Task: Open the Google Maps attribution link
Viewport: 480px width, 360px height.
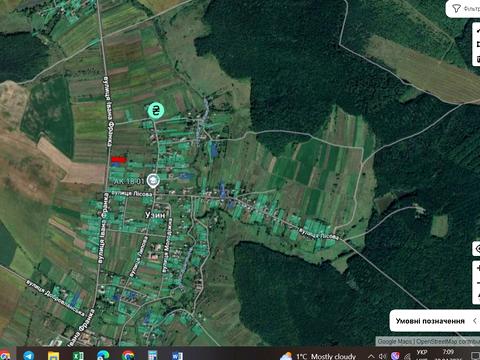Action: (x=396, y=342)
